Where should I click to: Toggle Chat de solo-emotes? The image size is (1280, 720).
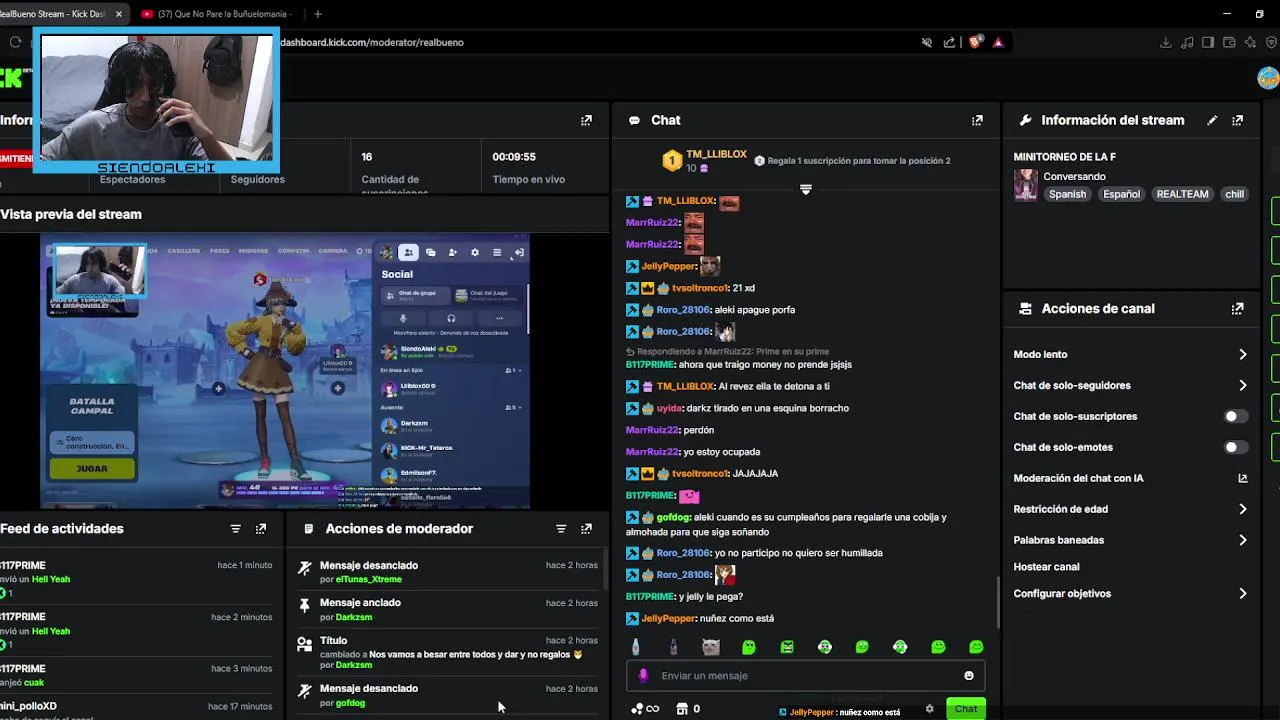(x=1235, y=447)
